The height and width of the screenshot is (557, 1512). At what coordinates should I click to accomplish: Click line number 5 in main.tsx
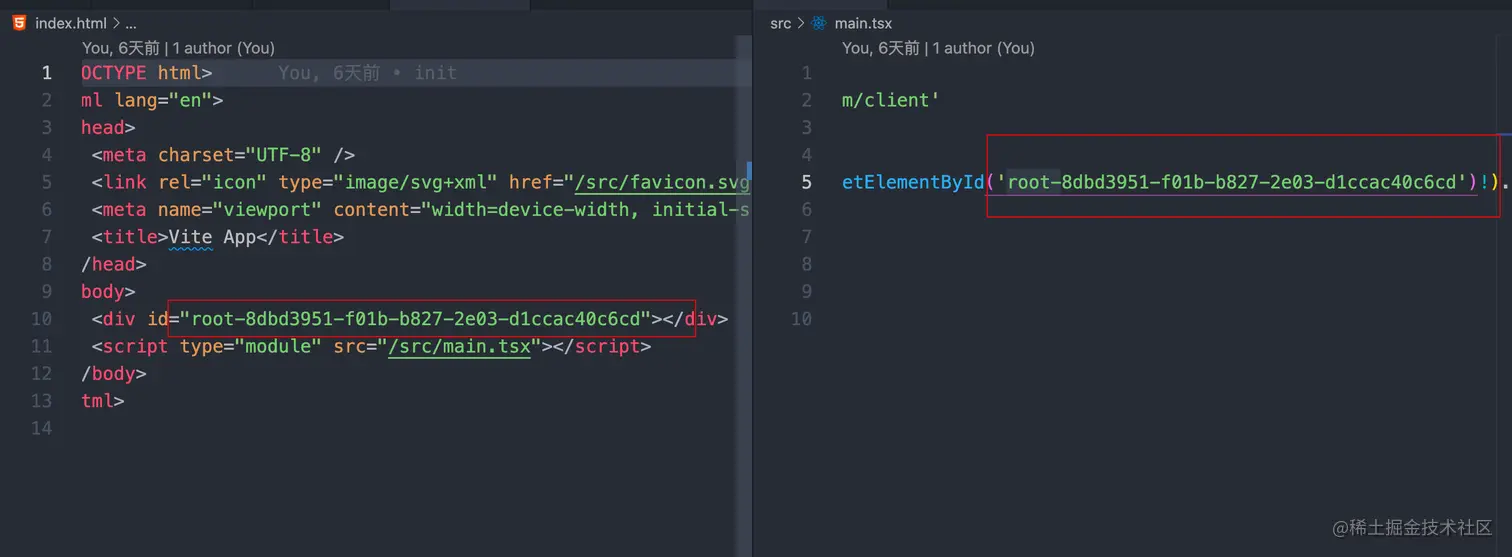click(807, 182)
